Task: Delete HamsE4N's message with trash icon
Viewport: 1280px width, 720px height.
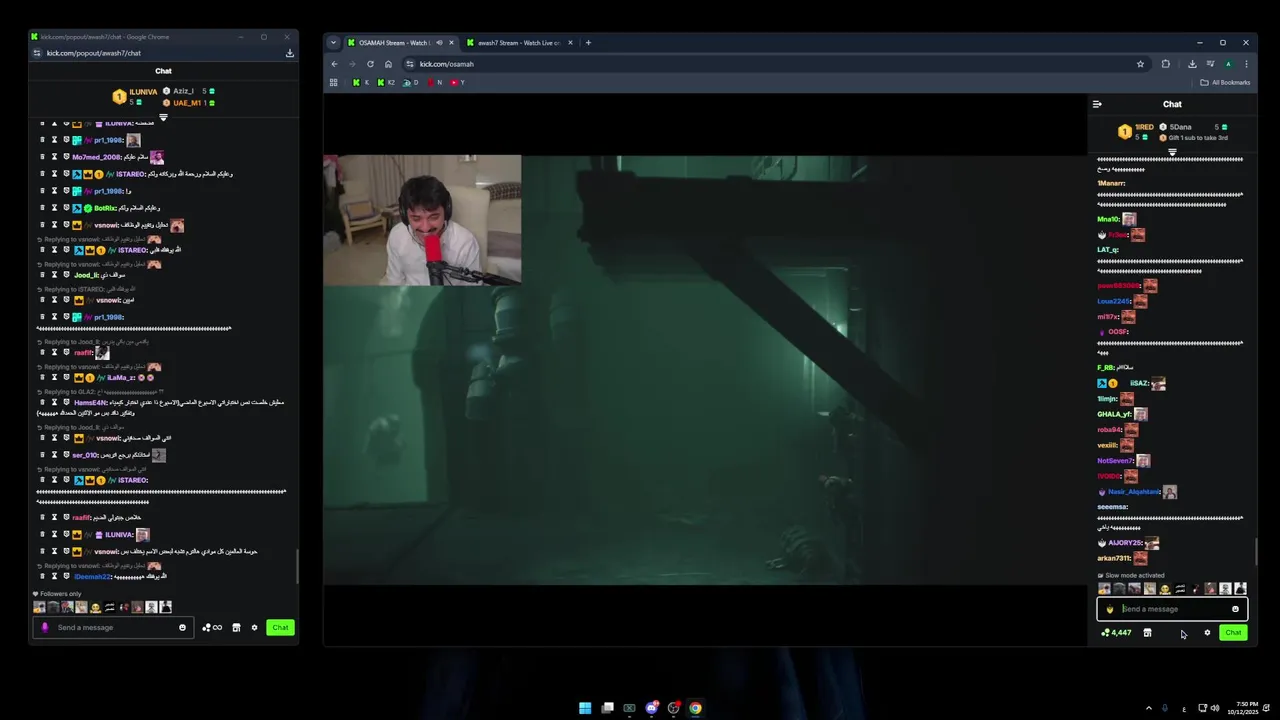Action: click(x=42, y=402)
